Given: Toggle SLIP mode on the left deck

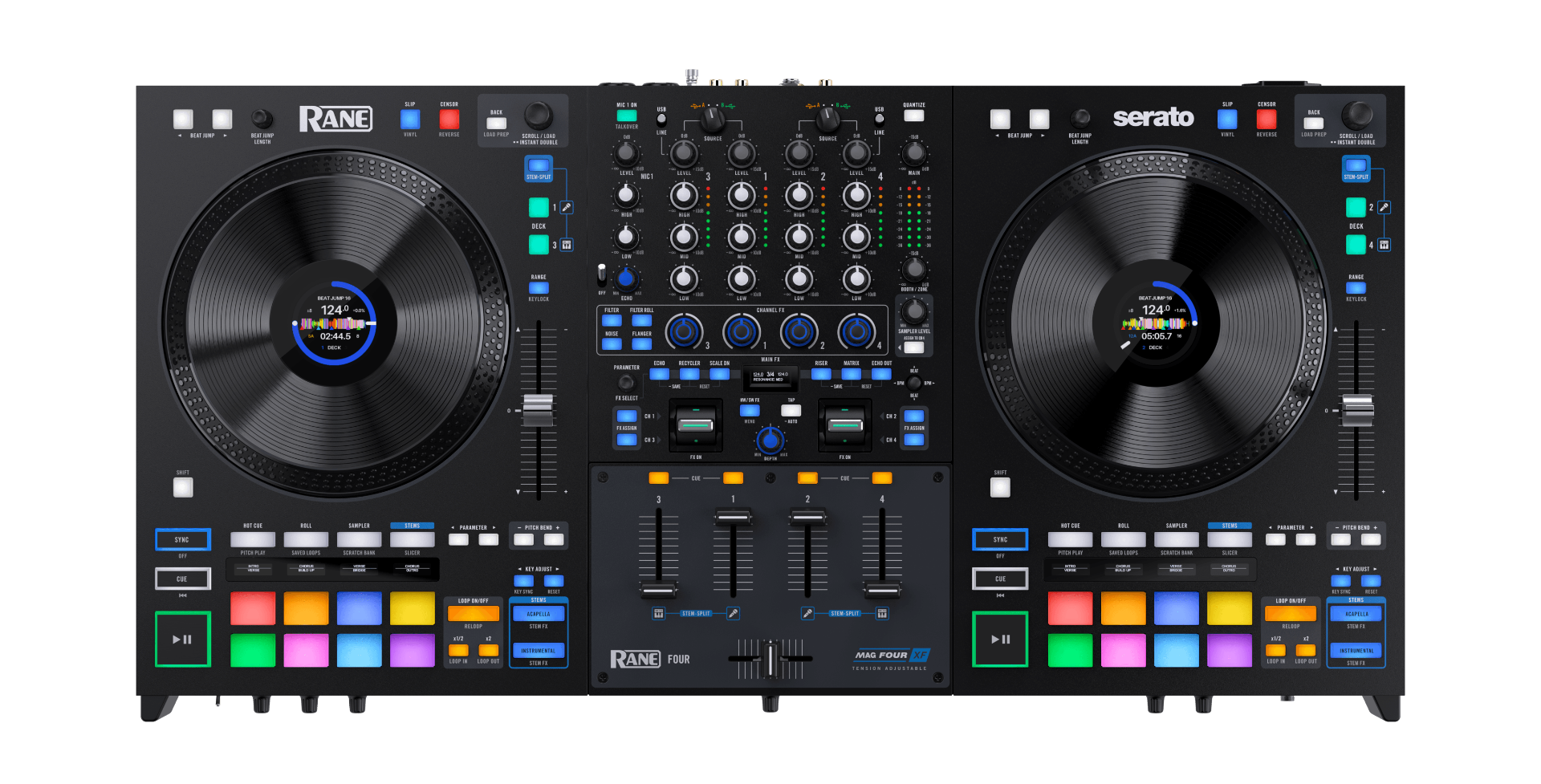Looking at the screenshot, I should (x=409, y=118).
